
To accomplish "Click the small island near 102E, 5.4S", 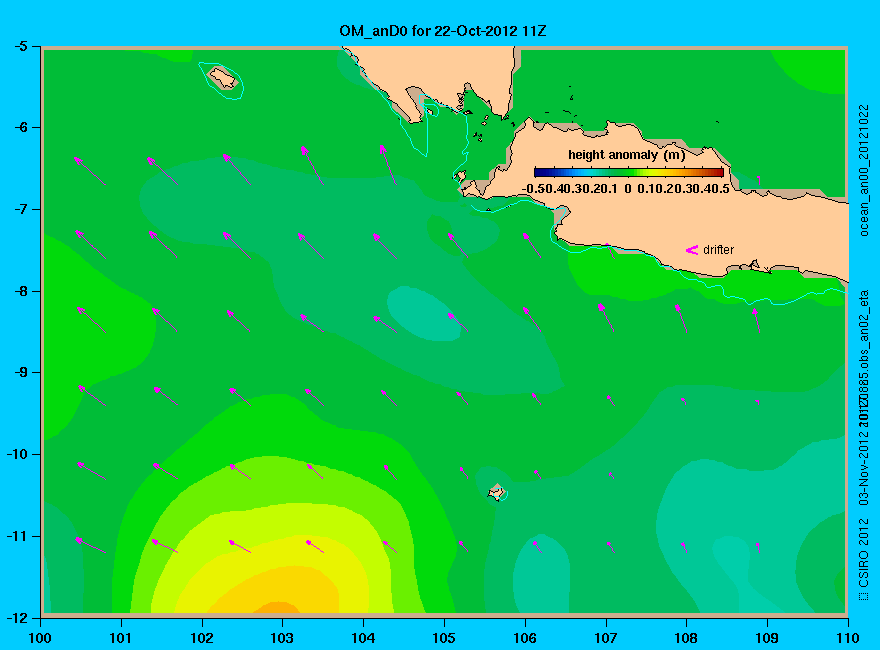I will pyautogui.click(x=222, y=78).
